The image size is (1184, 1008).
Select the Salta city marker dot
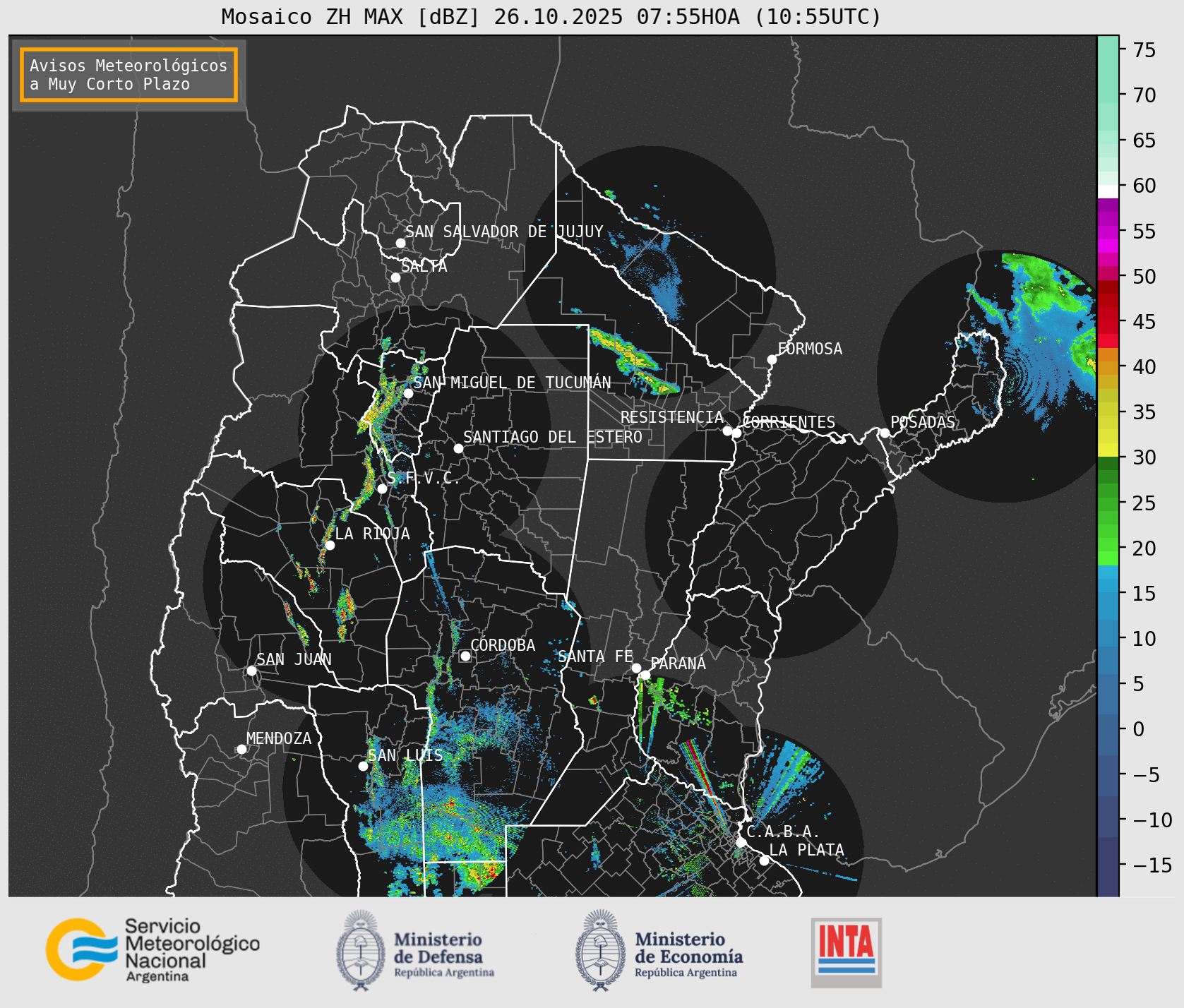coord(395,277)
